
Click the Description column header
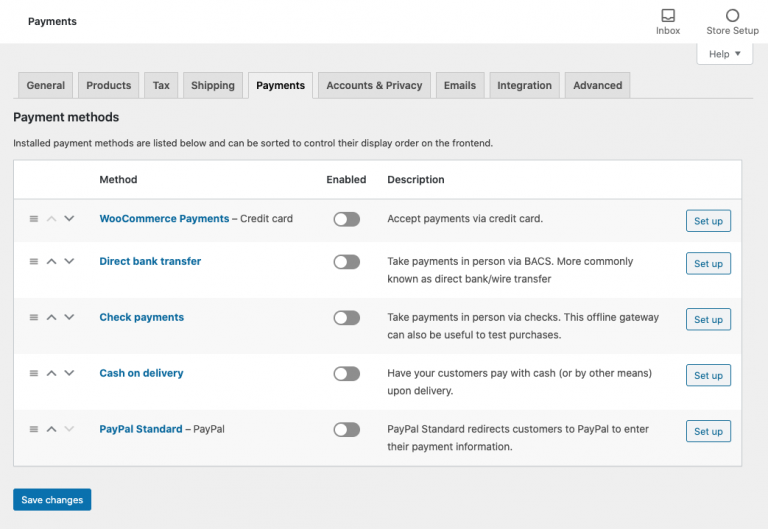[x=416, y=179]
